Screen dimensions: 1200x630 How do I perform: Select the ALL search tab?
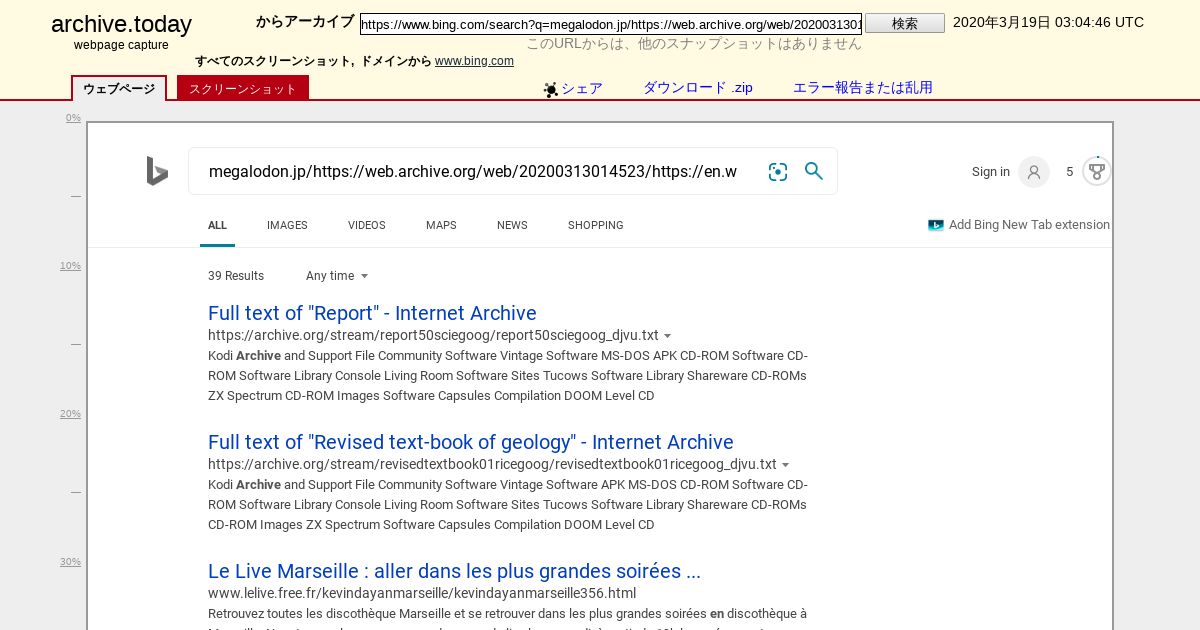(217, 225)
